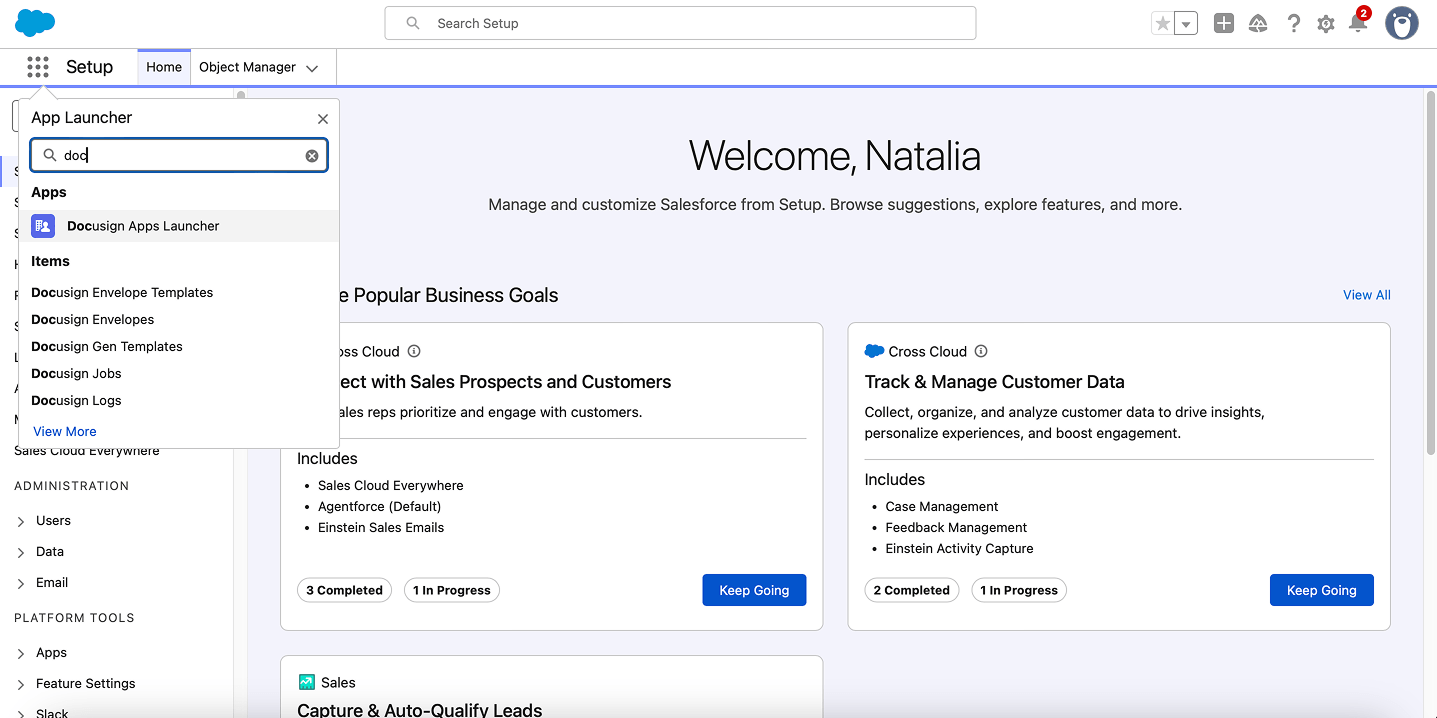
Task: Click Sales Cloud Everywhere in the Includes list
Action: [391, 485]
